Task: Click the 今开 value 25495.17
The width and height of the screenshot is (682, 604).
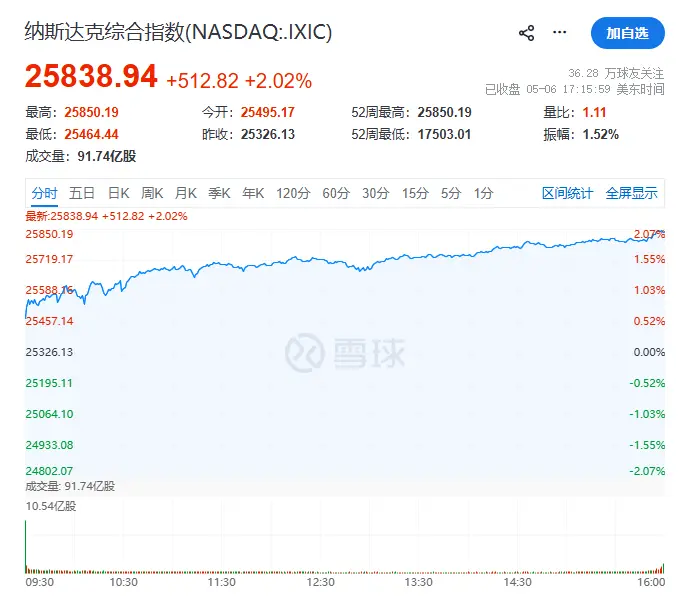Action: click(268, 113)
